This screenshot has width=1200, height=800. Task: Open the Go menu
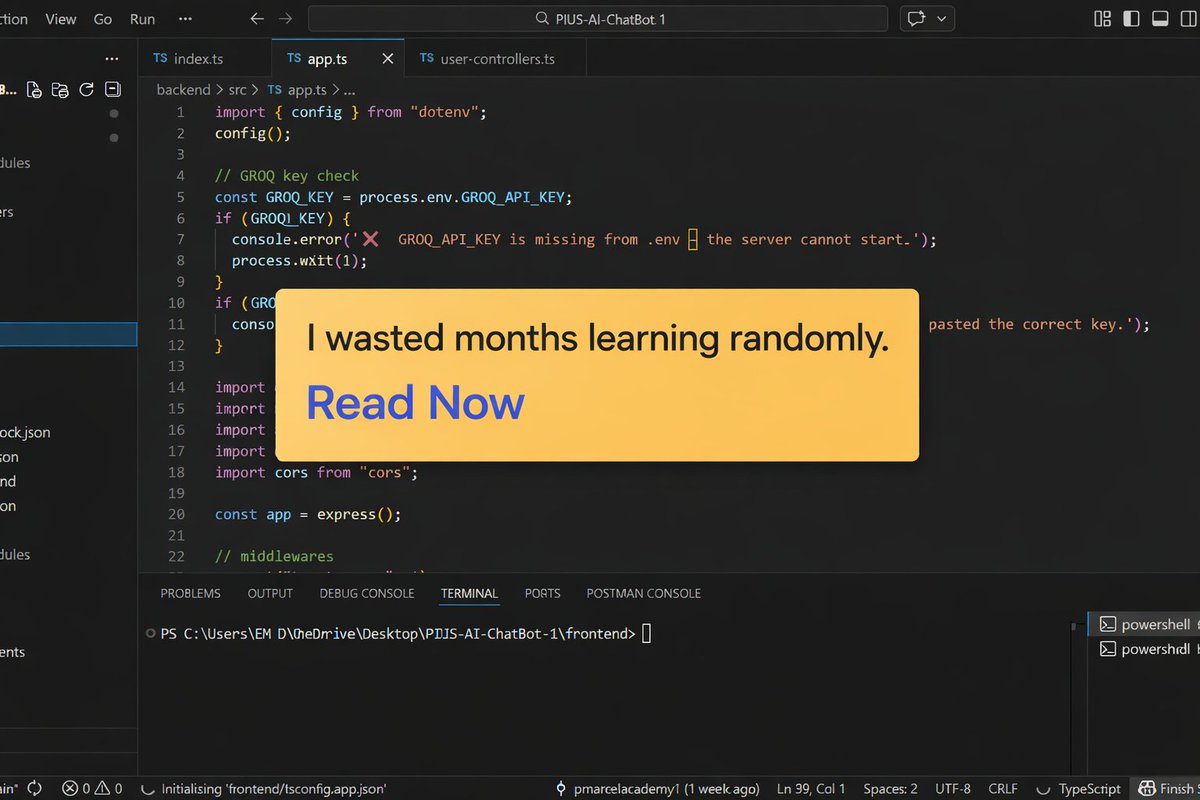pos(103,19)
